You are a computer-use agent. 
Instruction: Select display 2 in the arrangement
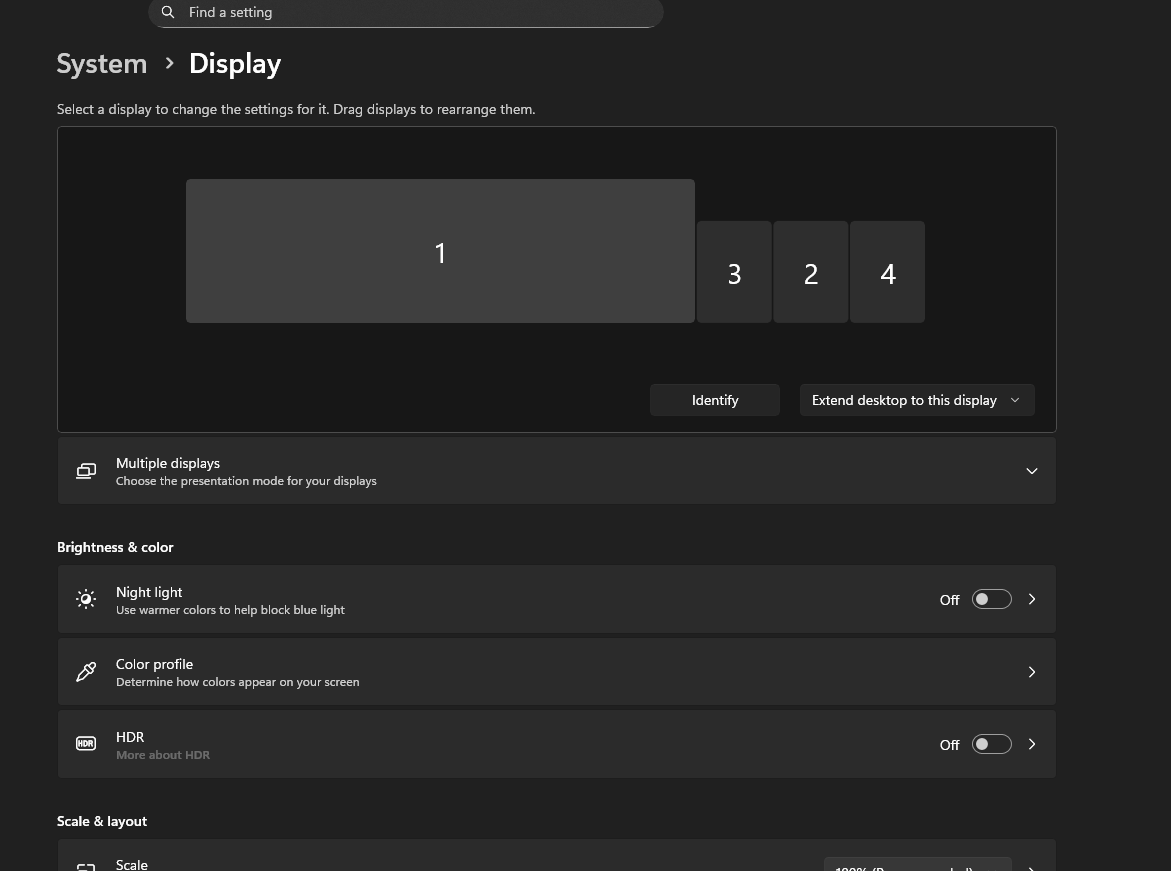[811, 272]
